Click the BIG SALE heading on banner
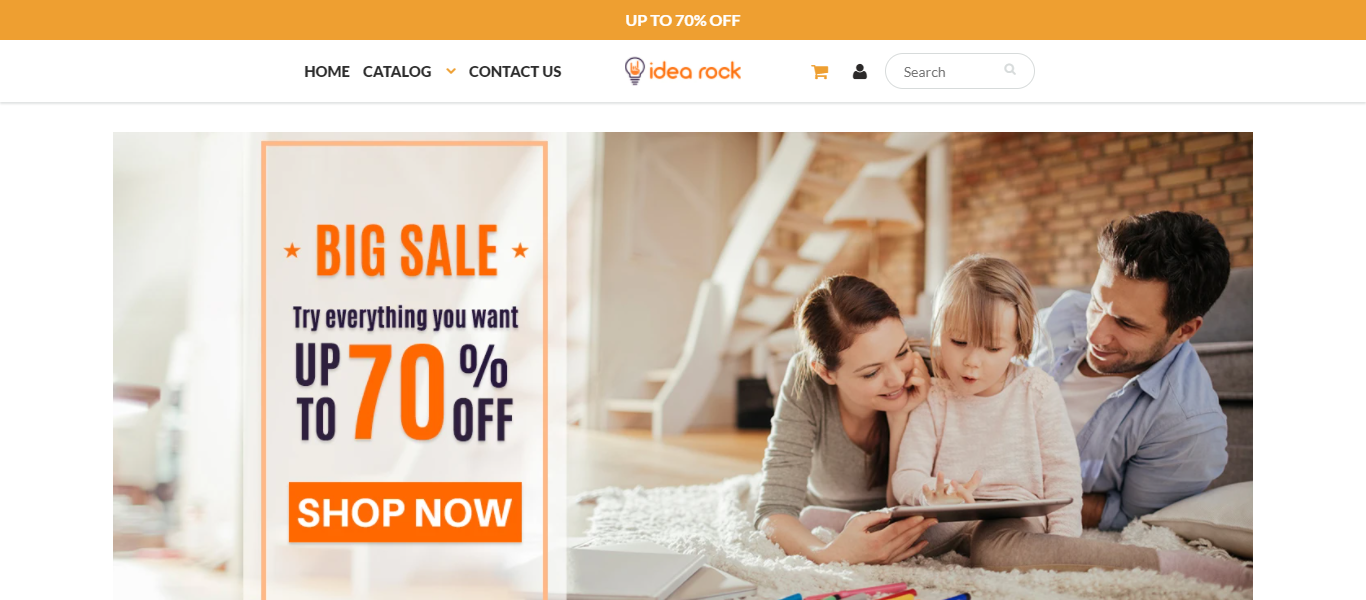 pos(406,250)
